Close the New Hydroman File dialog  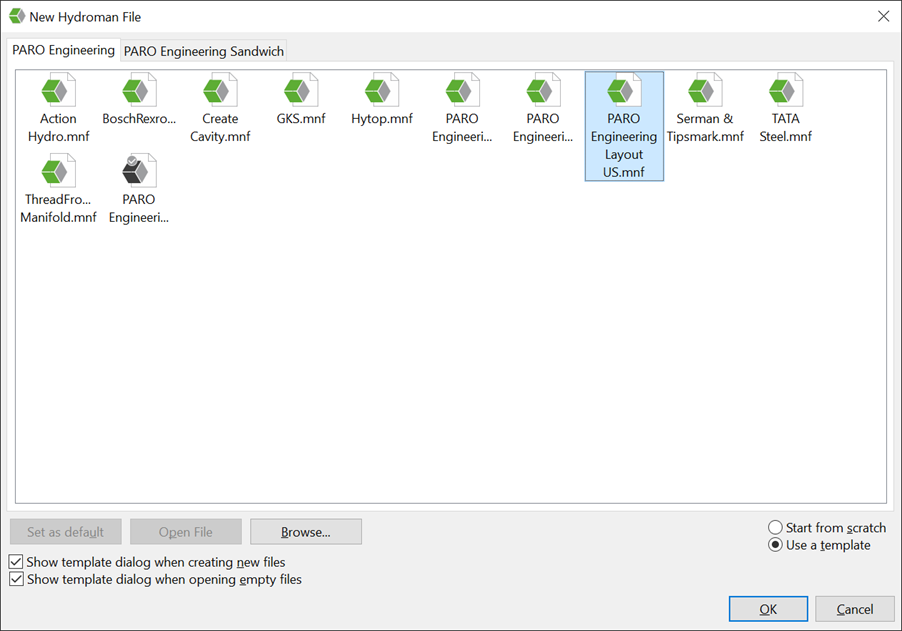click(884, 16)
